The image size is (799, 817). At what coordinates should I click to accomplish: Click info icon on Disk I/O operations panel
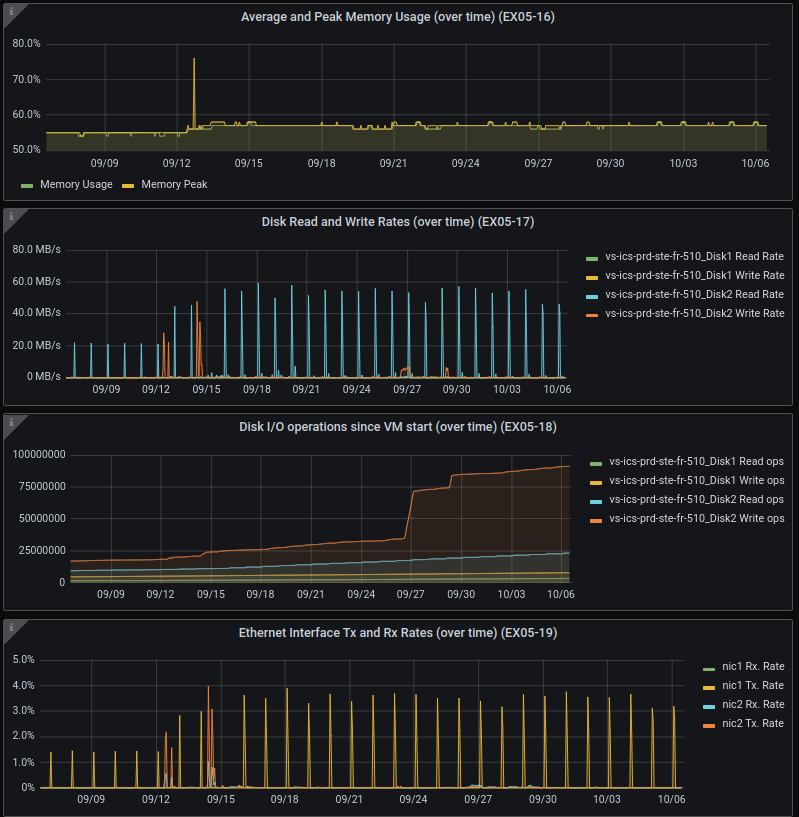coord(10,422)
